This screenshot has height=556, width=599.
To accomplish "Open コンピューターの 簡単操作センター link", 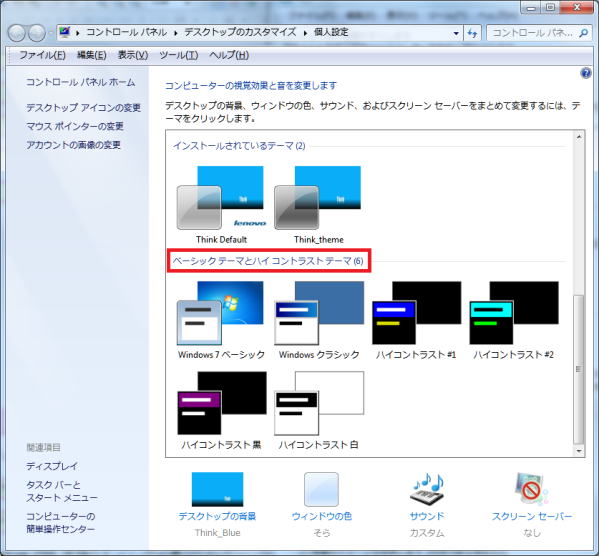I will point(60,523).
